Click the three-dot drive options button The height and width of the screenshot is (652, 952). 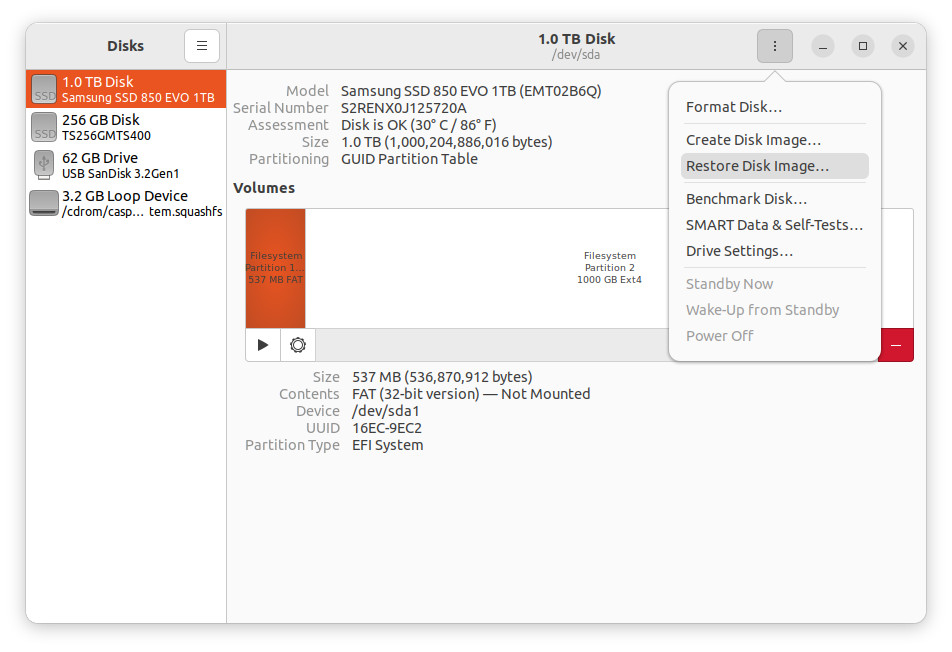(775, 46)
